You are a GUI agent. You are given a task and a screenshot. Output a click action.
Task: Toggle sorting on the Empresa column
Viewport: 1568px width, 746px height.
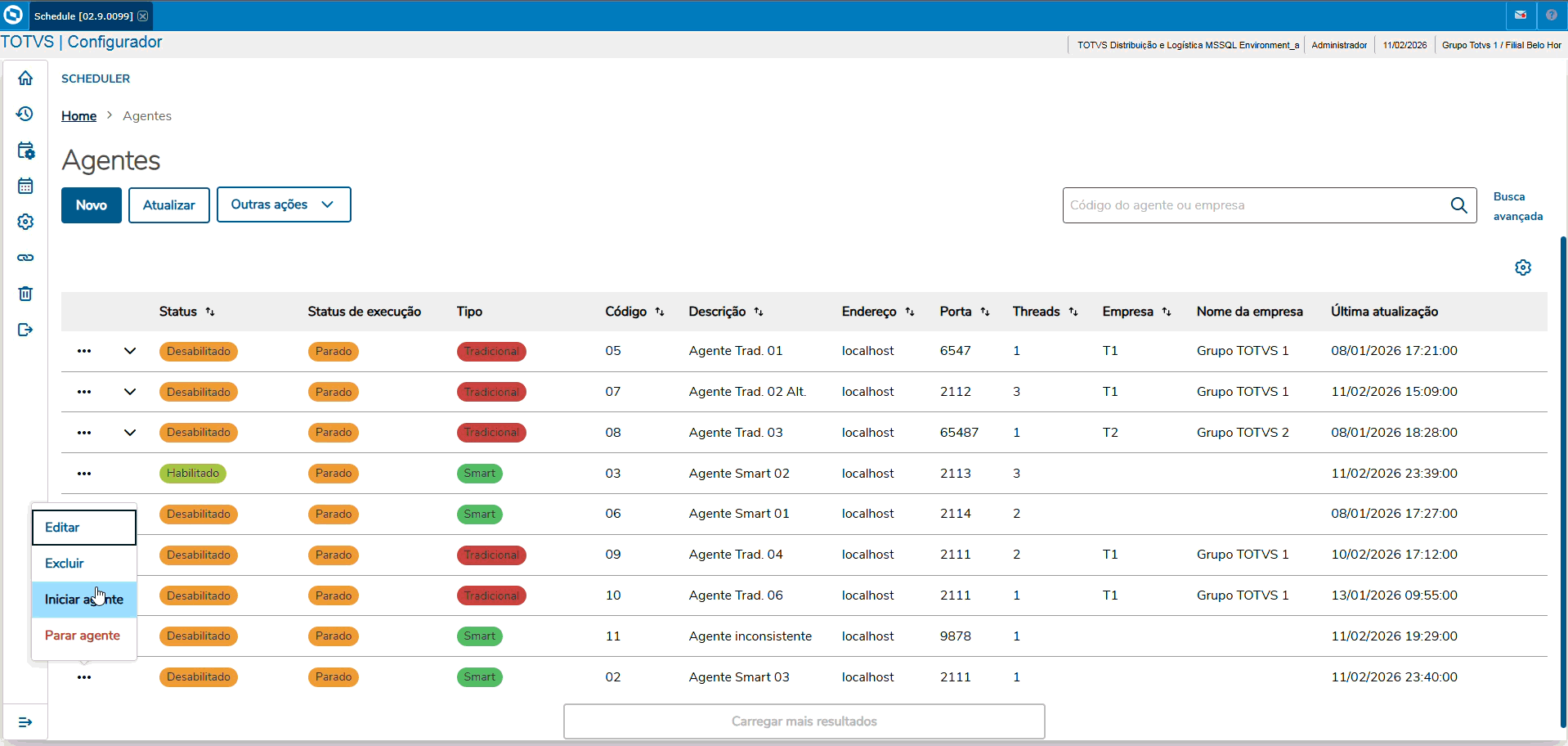click(1167, 312)
